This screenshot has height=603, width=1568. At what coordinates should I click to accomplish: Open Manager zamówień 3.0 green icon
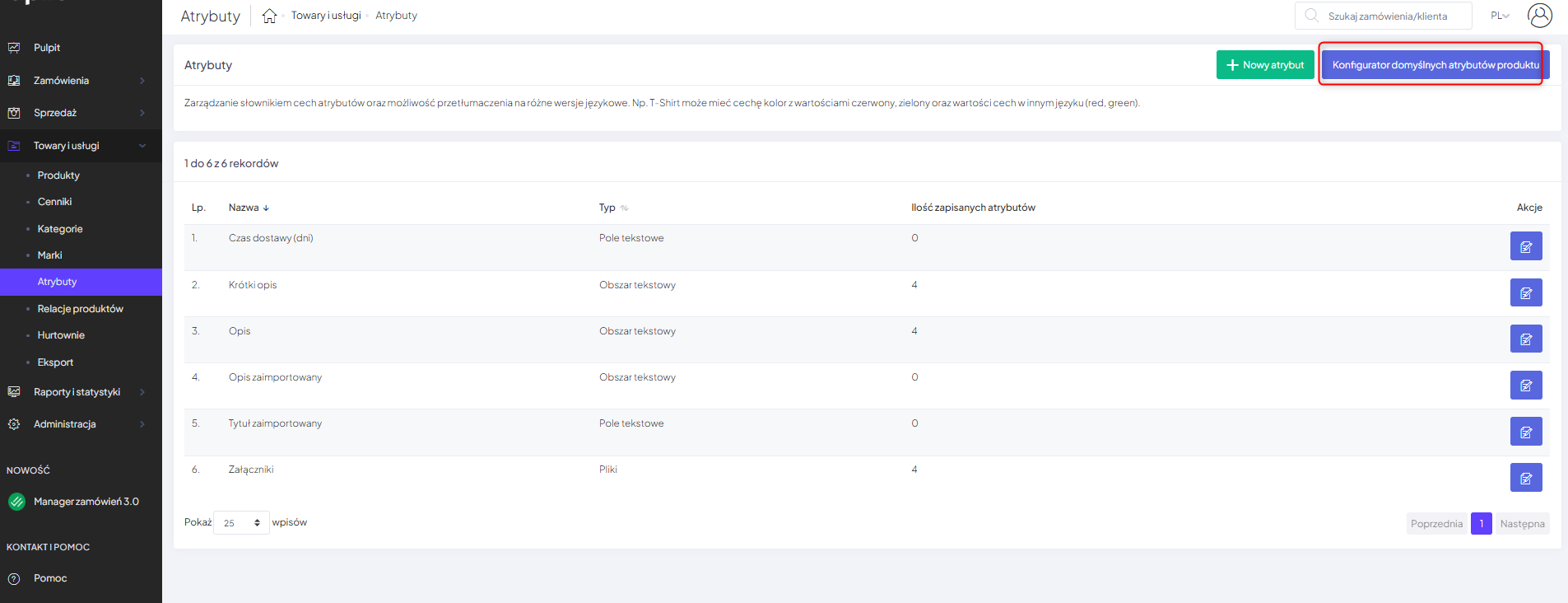[x=16, y=502]
